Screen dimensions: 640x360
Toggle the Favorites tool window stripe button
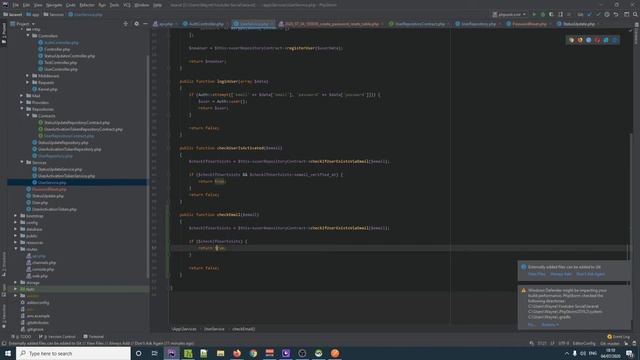(4, 316)
